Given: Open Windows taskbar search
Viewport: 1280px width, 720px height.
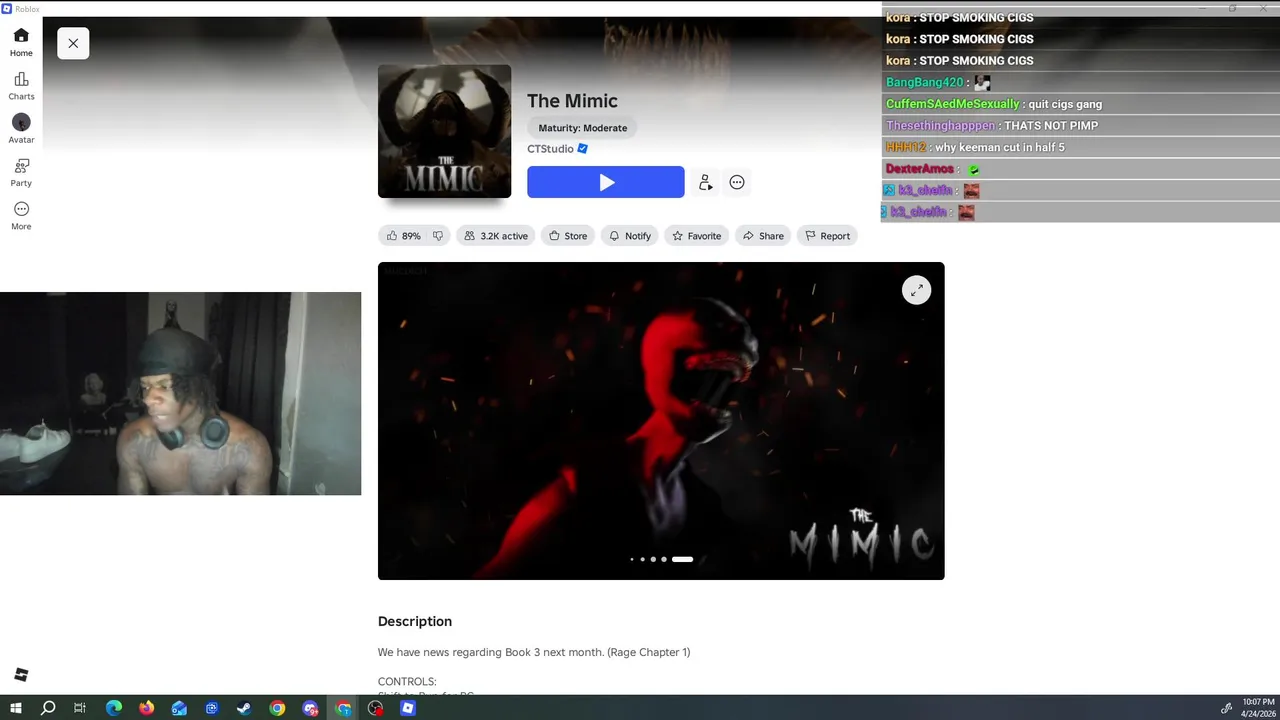Looking at the screenshot, I should click(x=47, y=708).
